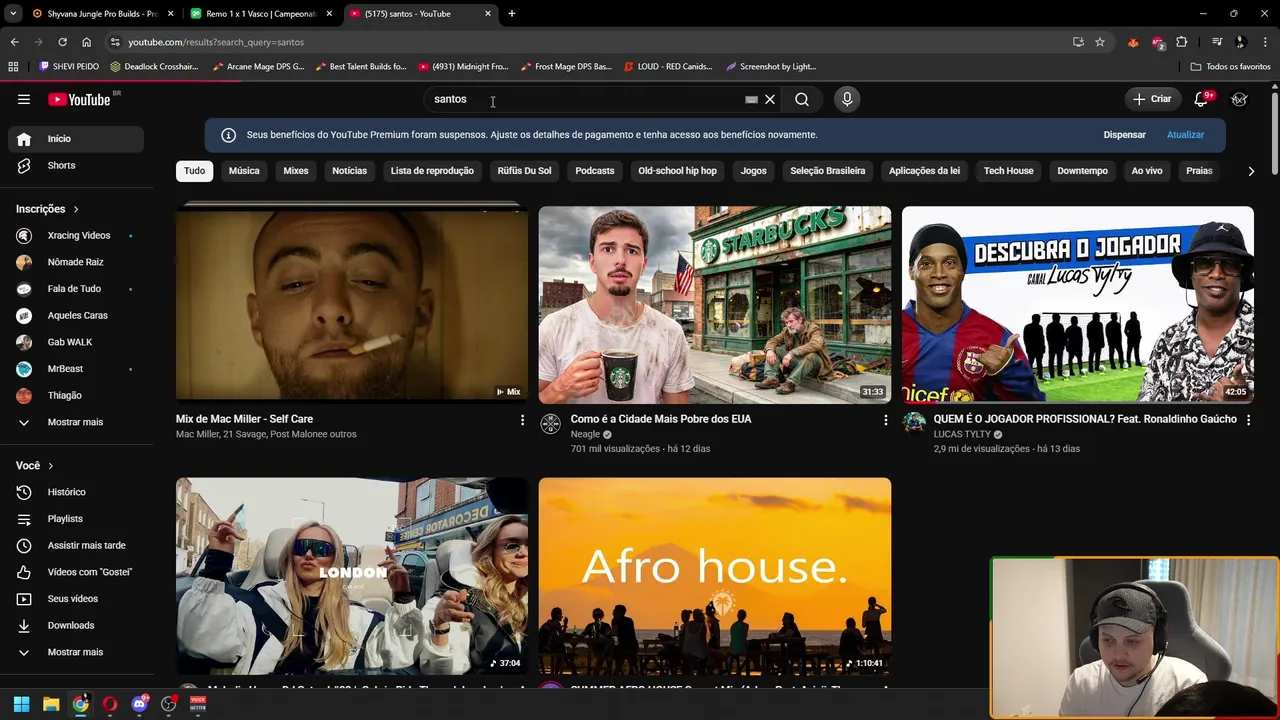The image size is (1280, 720).
Task: Open the Afro house video thumbnail
Action: tap(715, 576)
